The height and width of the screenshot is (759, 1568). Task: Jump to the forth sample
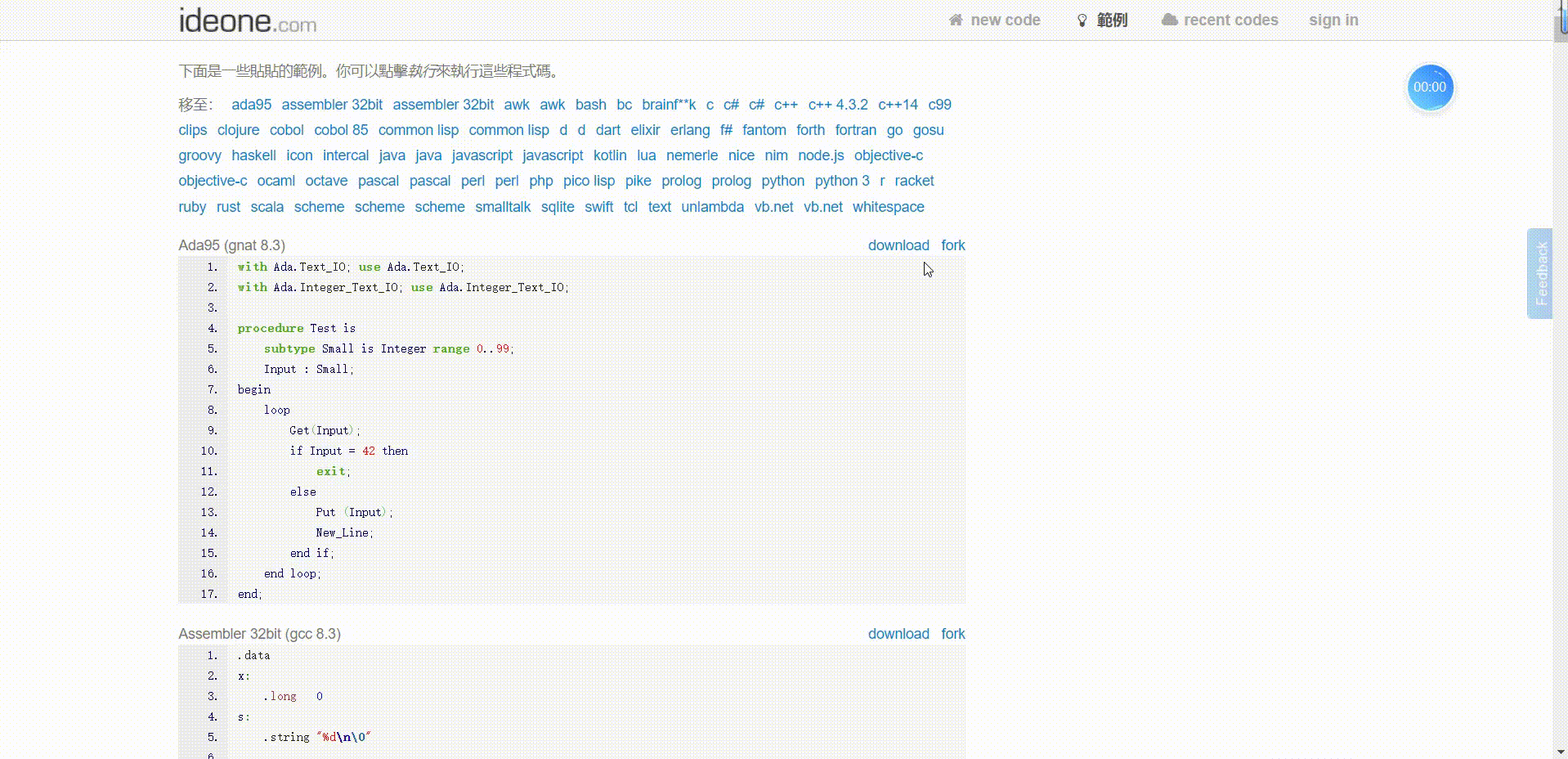pos(810,130)
